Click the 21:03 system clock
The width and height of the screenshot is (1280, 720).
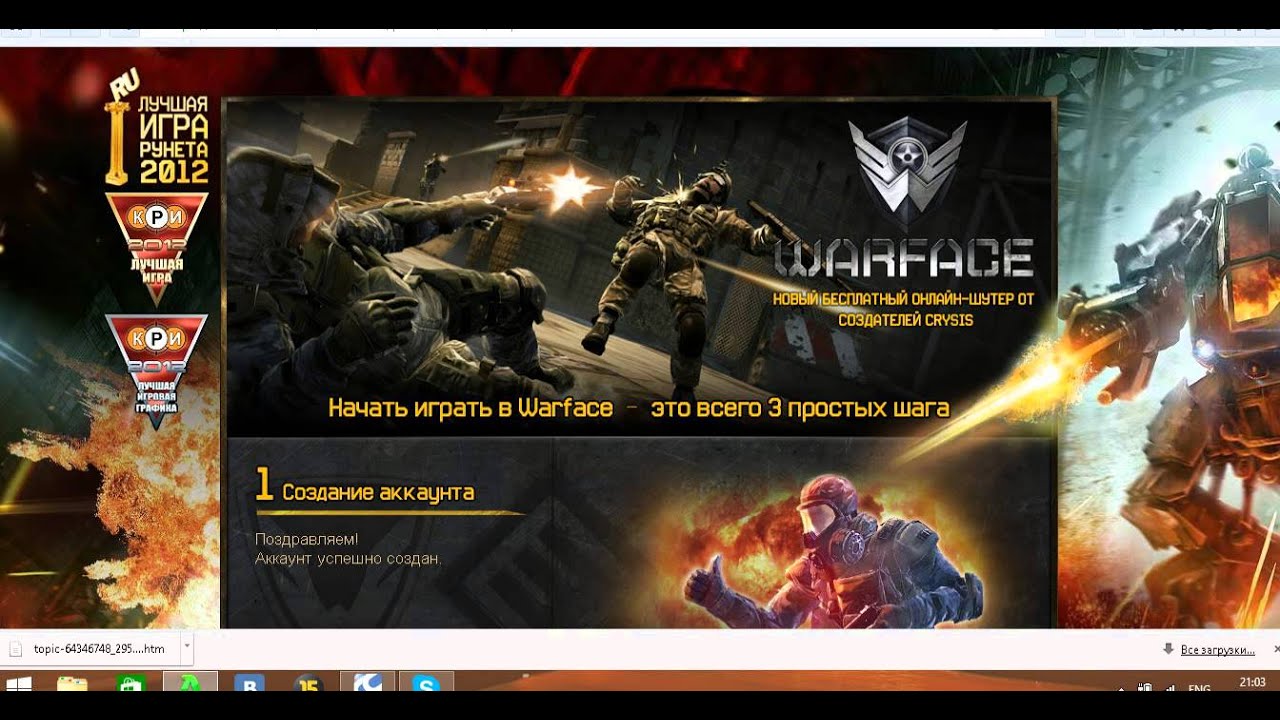click(x=1253, y=682)
